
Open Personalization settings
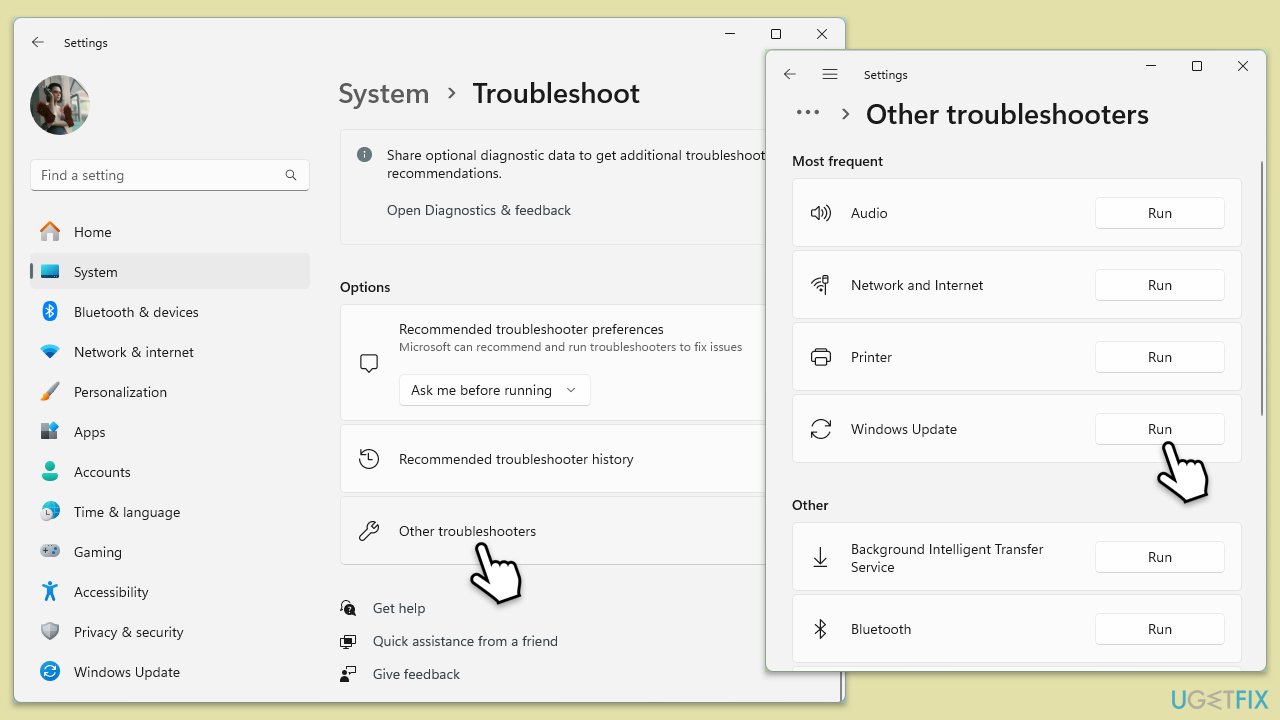pos(170,392)
